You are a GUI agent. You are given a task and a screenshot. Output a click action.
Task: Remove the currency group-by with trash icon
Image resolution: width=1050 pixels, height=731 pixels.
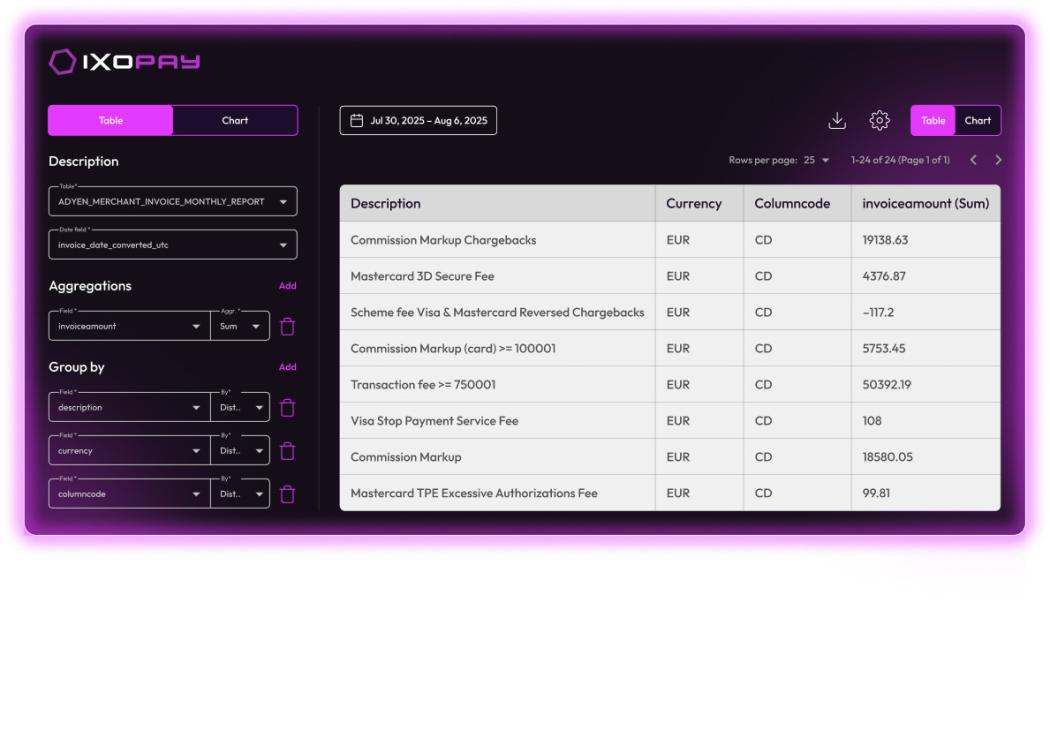[x=288, y=451]
